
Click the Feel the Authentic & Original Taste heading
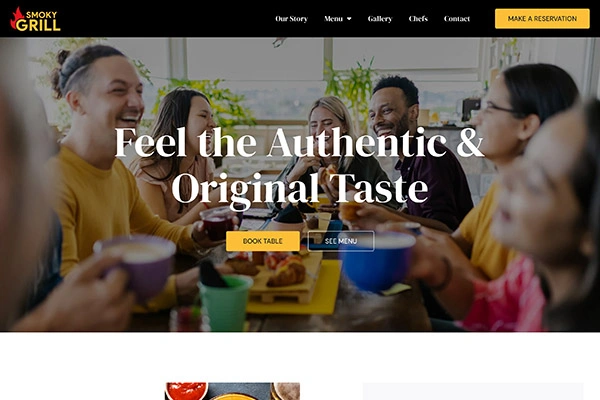click(x=300, y=165)
